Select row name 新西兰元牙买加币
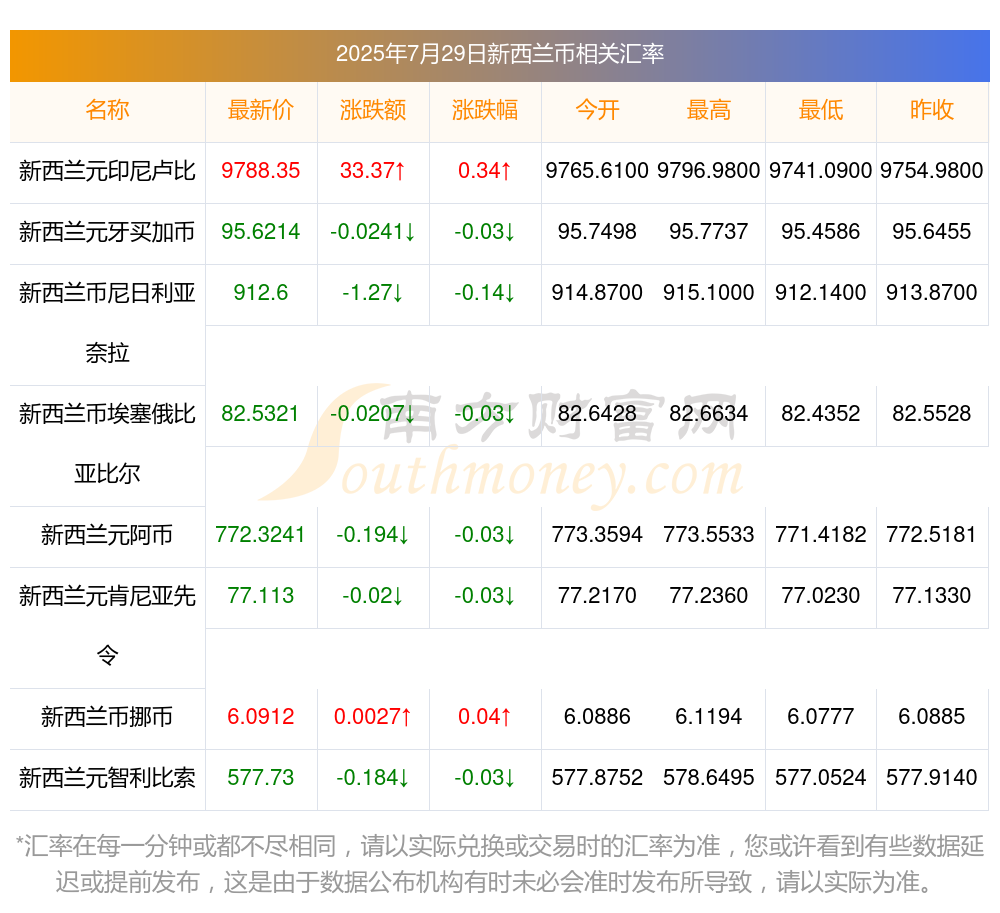 tap(107, 232)
